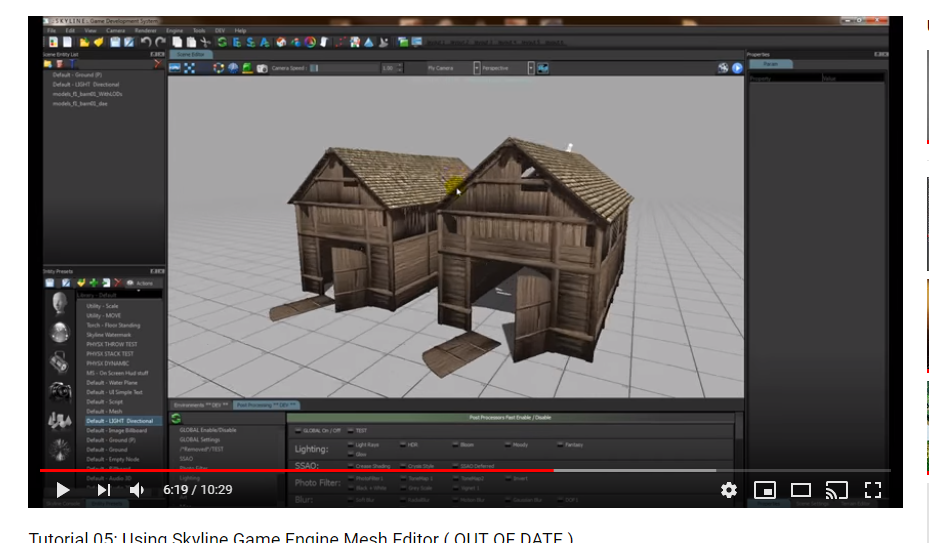Open the Perspective view dropdown
929x543 pixels.
531,68
